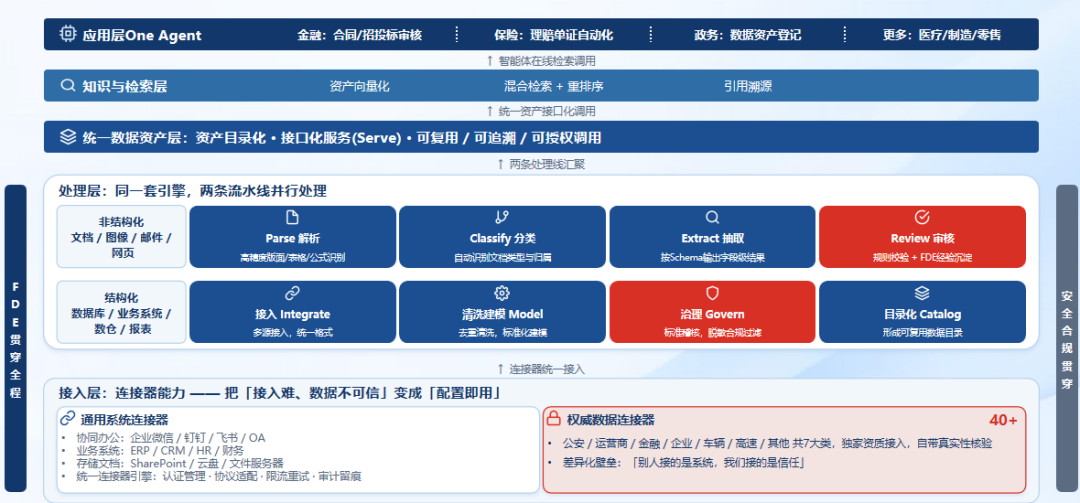Select the 更多：医疗/制造/零售 item
Viewport: 1080px width, 503px height.
942,35
